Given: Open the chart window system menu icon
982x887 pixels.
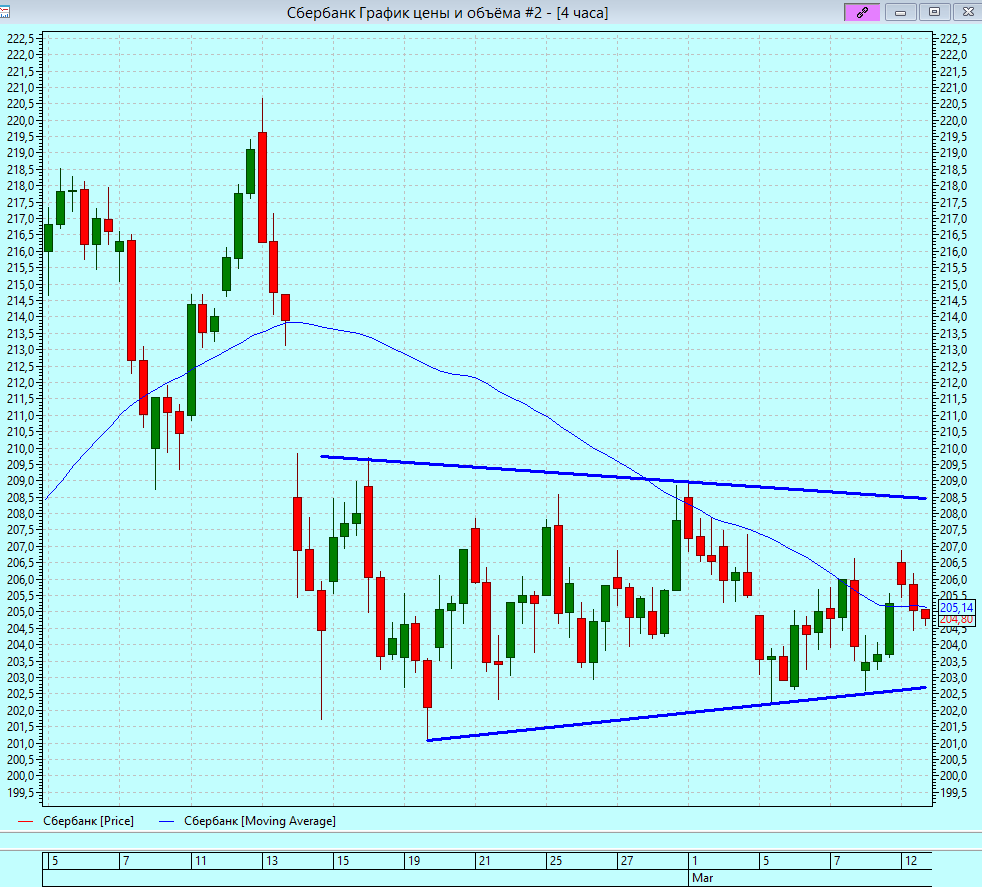Looking at the screenshot, I should point(4,11).
